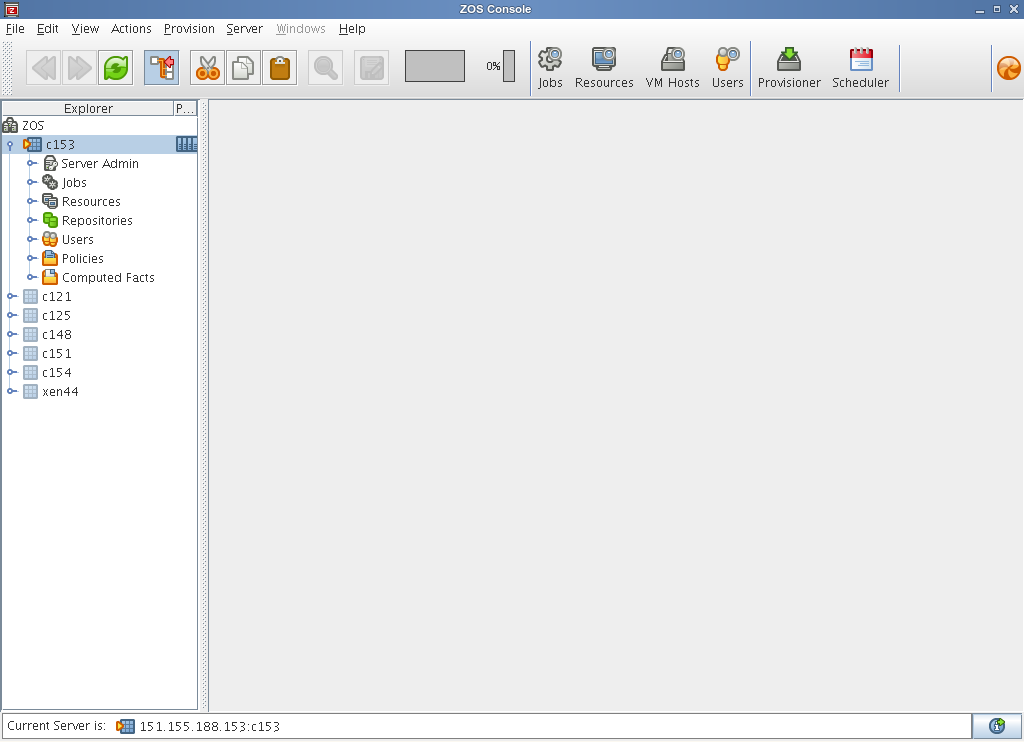Image resolution: width=1024 pixels, height=742 pixels.
Task: Click the disabled Save edit icon
Action: point(372,67)
